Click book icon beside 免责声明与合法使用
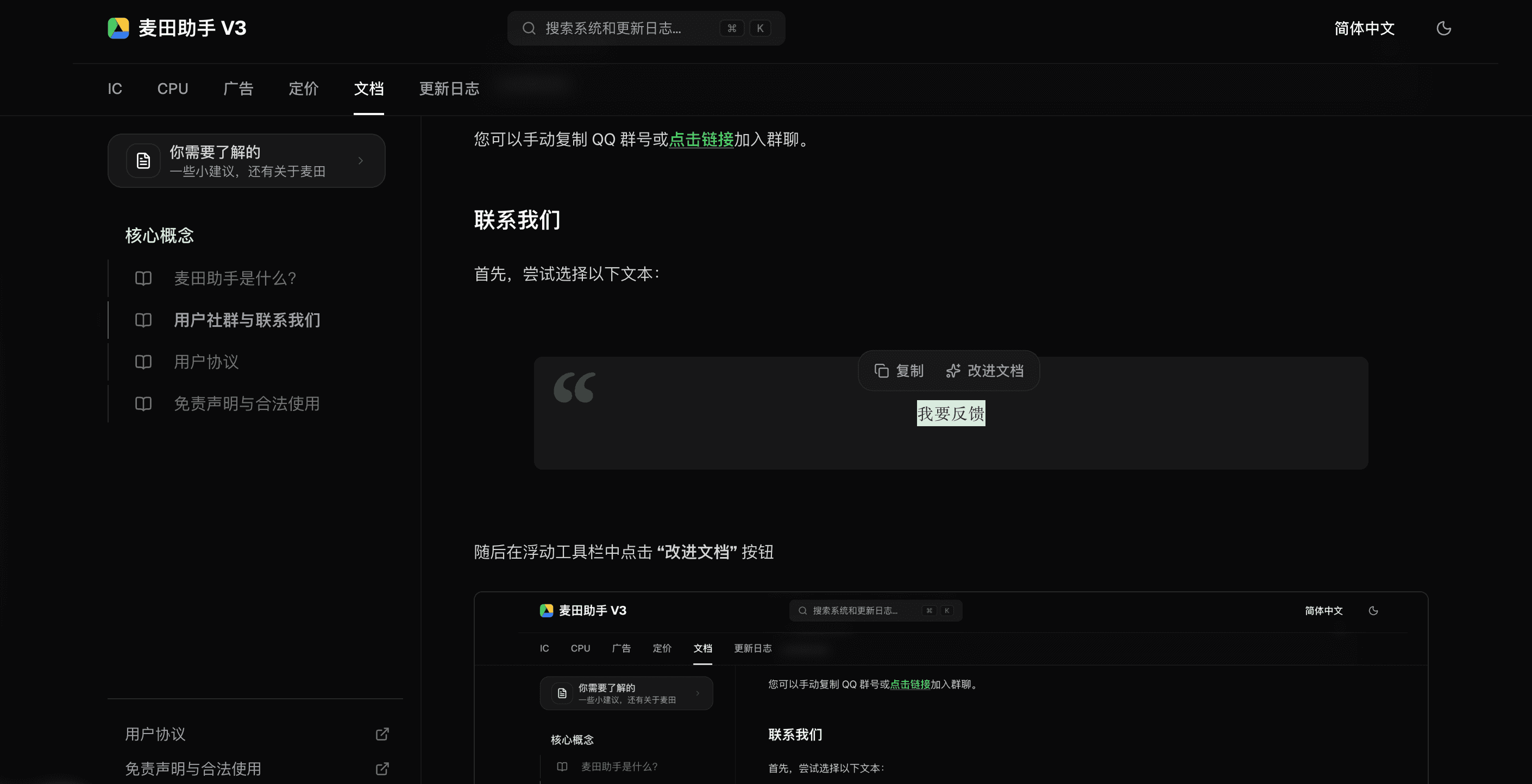 [143, 403]
